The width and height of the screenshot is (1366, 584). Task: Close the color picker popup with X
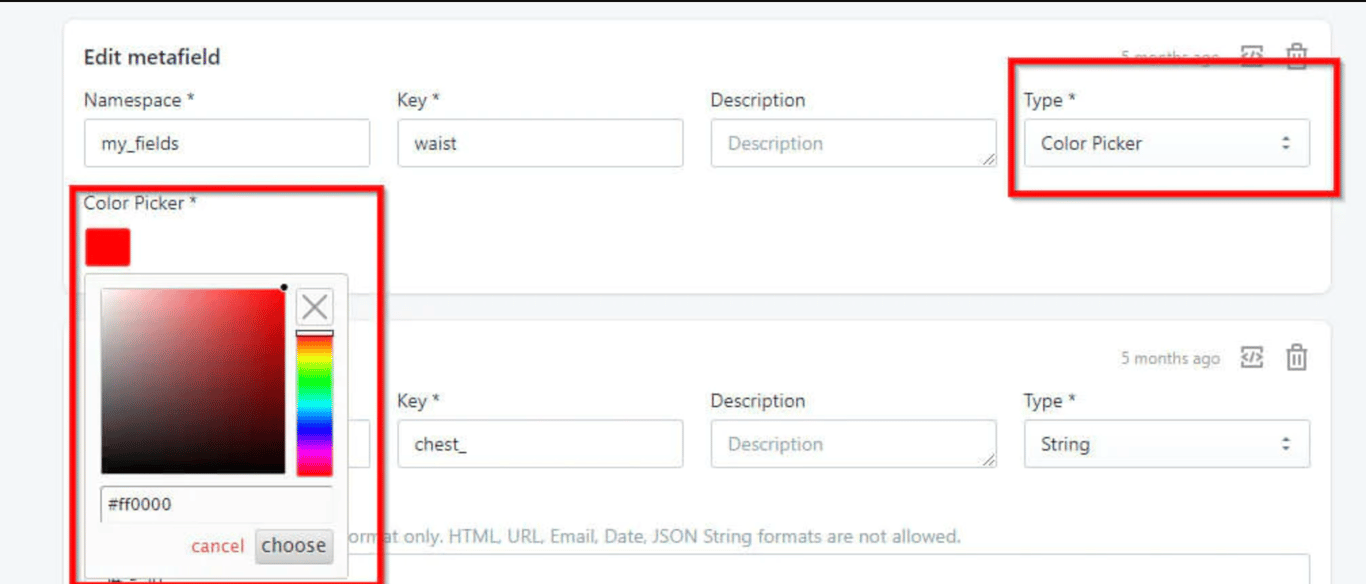314,307
